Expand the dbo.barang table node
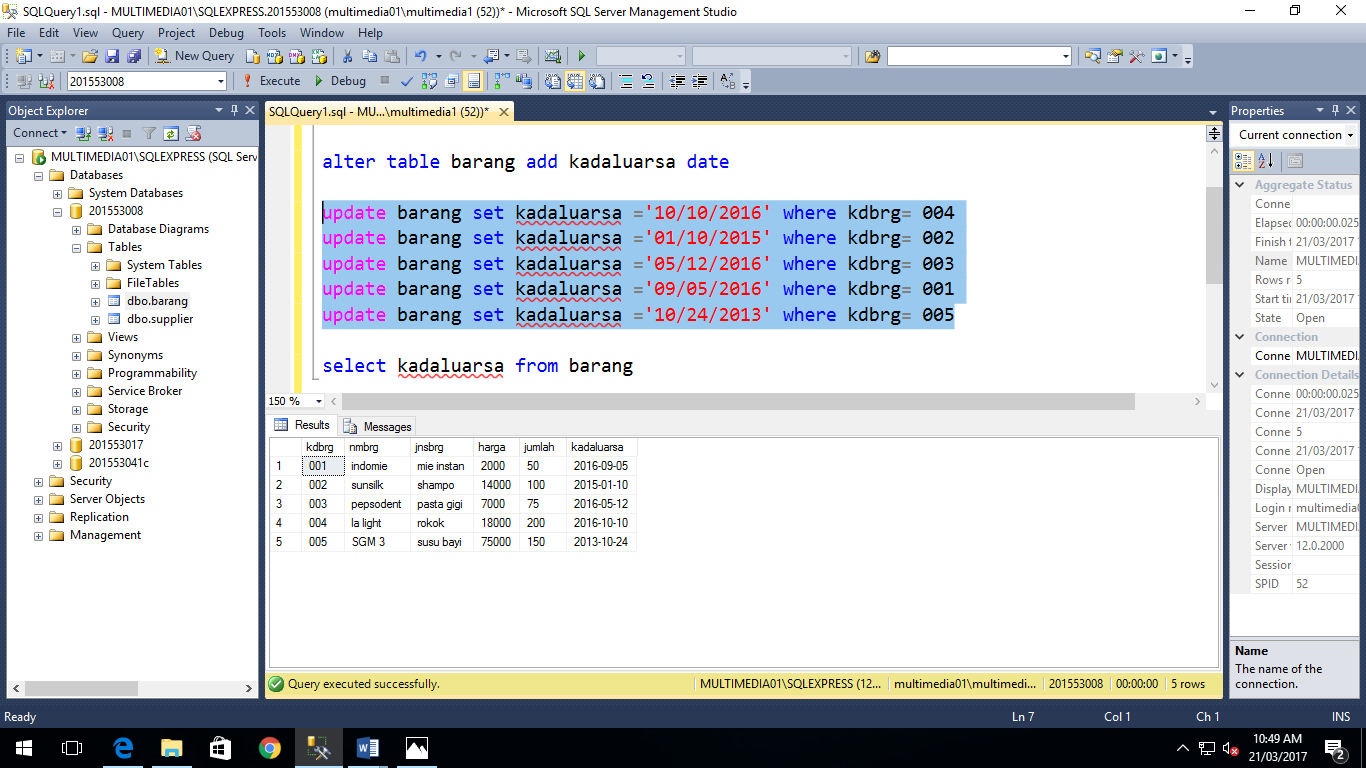The height and width of the screenshot is (768, 1366). pyautogui.click(x=96, y=301)
